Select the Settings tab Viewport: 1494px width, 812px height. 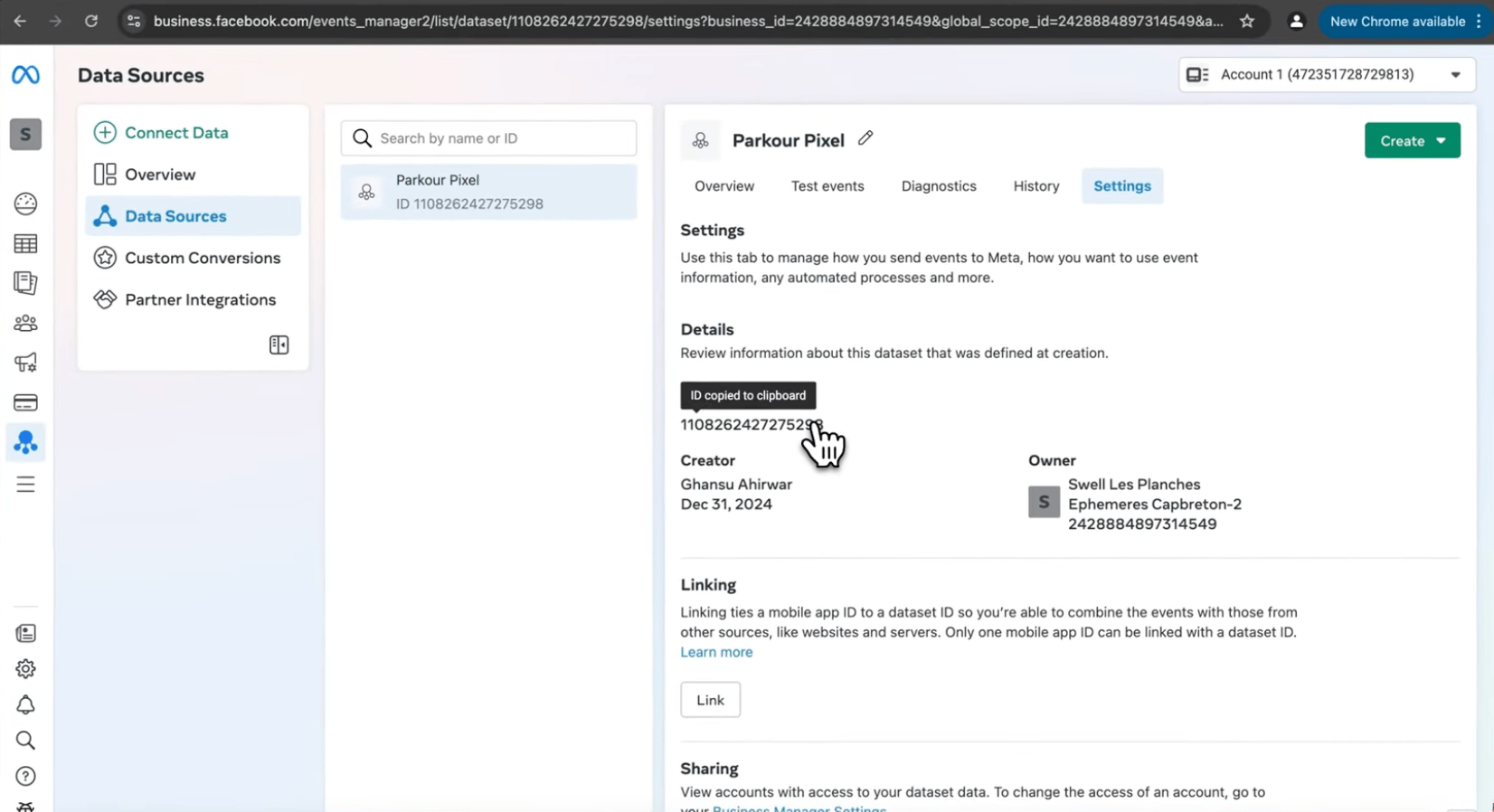(1121, 186)
